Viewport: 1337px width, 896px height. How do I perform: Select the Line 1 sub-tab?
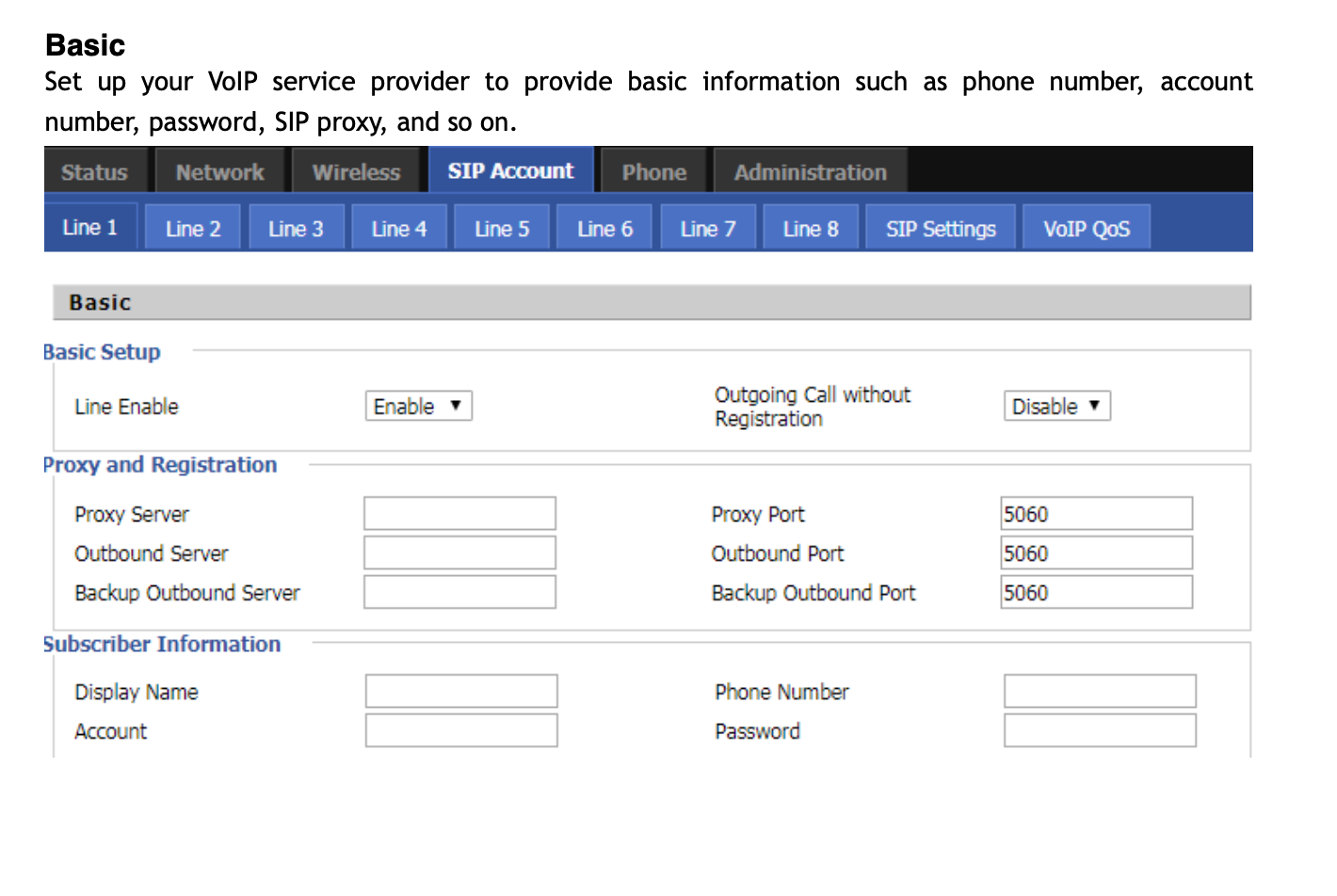pyautogui.click(x=90, y=227)
